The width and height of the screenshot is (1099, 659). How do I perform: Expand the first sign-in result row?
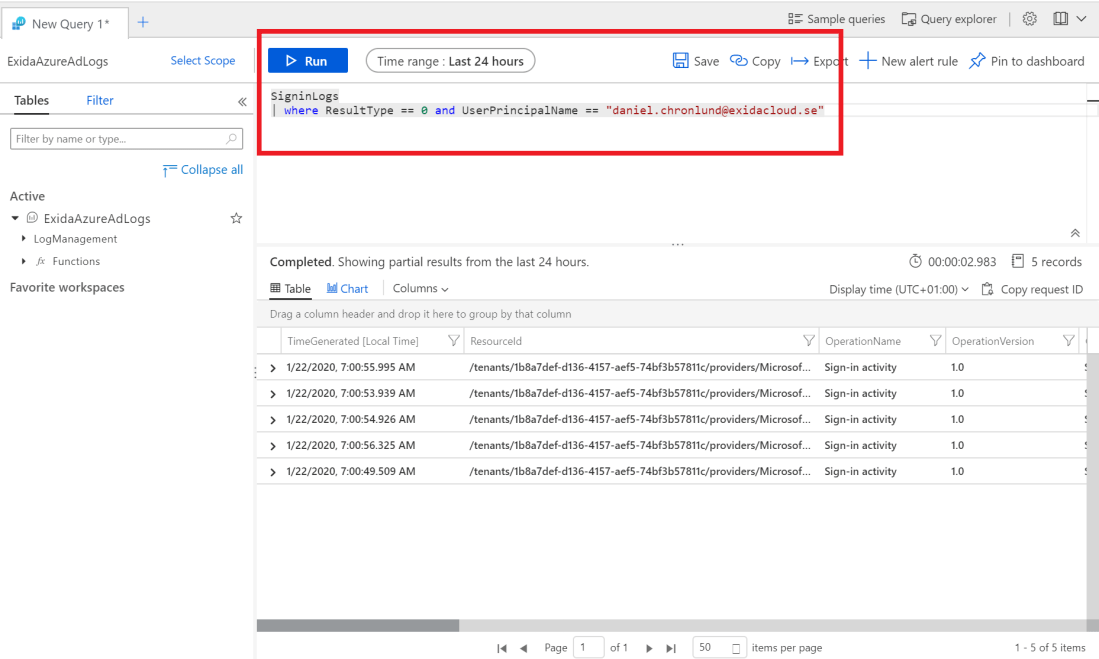pos(273,368)
